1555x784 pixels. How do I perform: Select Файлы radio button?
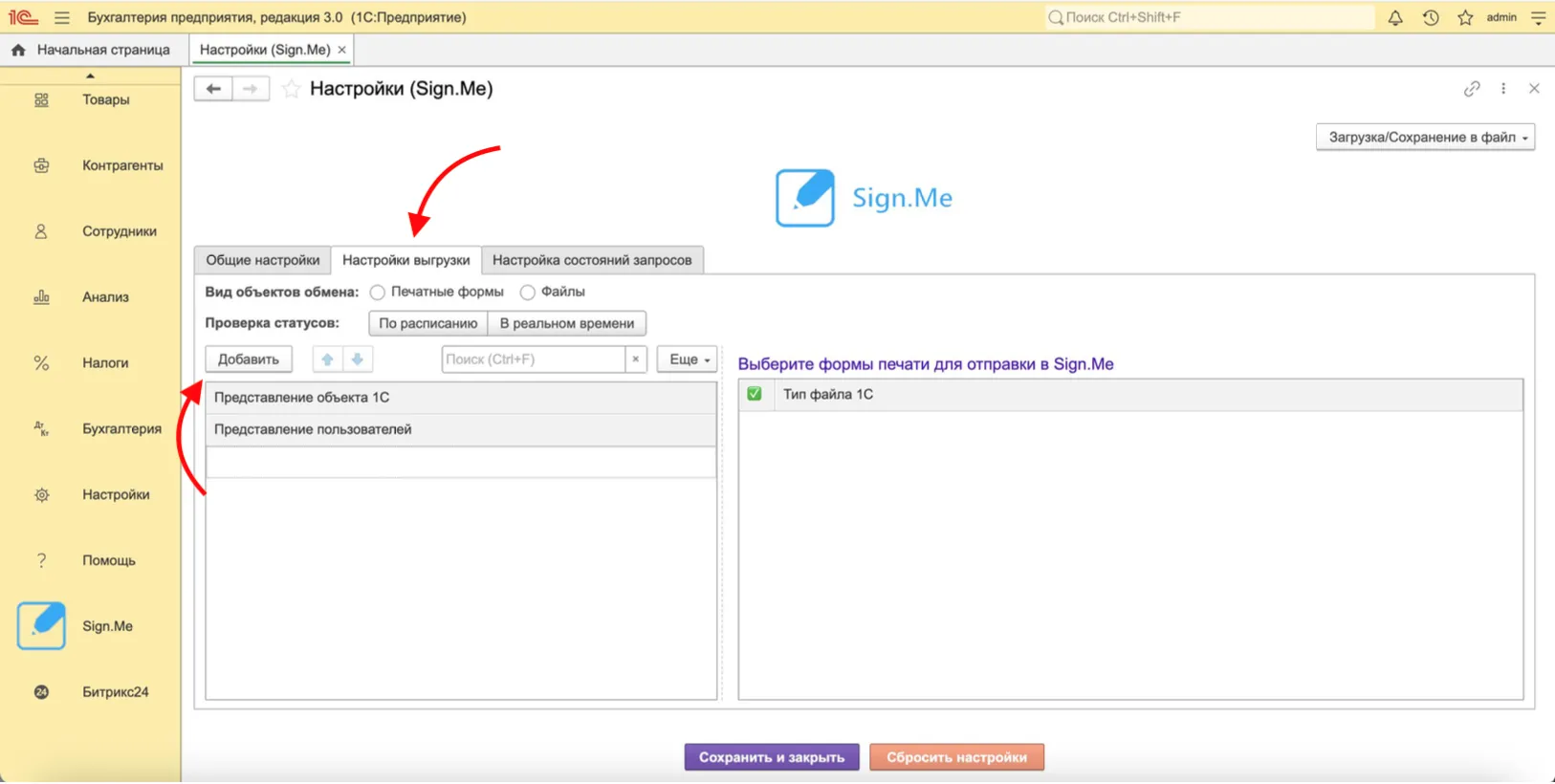(x=528, y=293)
